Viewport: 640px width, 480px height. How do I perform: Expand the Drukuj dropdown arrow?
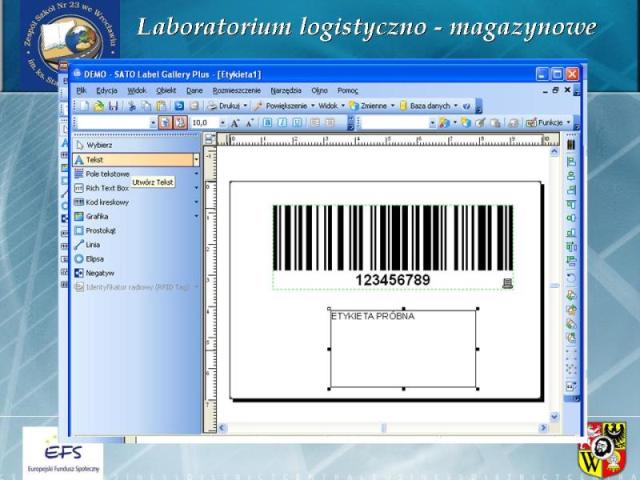click(245, 106)
